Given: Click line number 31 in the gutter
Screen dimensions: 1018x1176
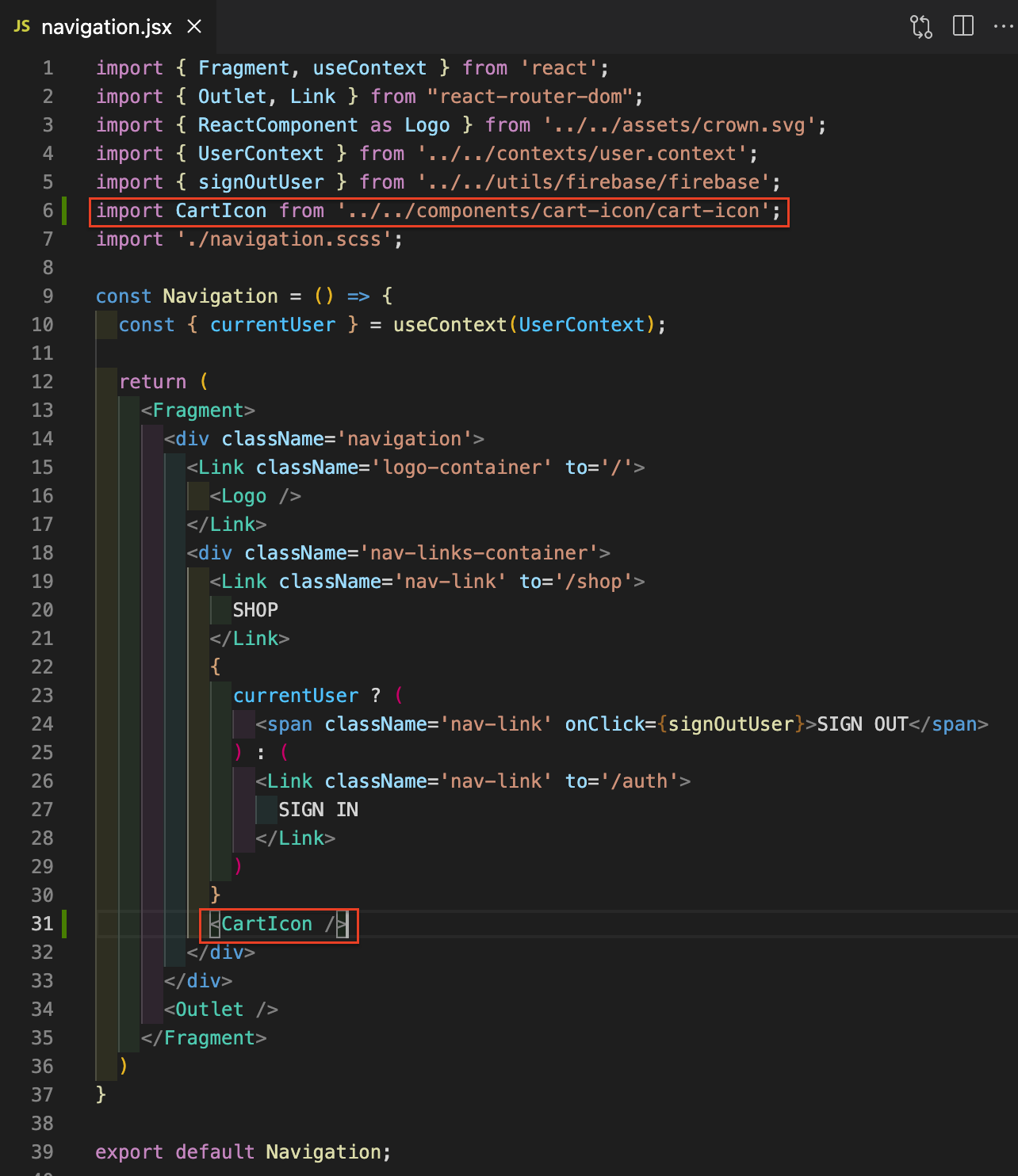Looking at the screenshot, I should (x=43, y=924).
